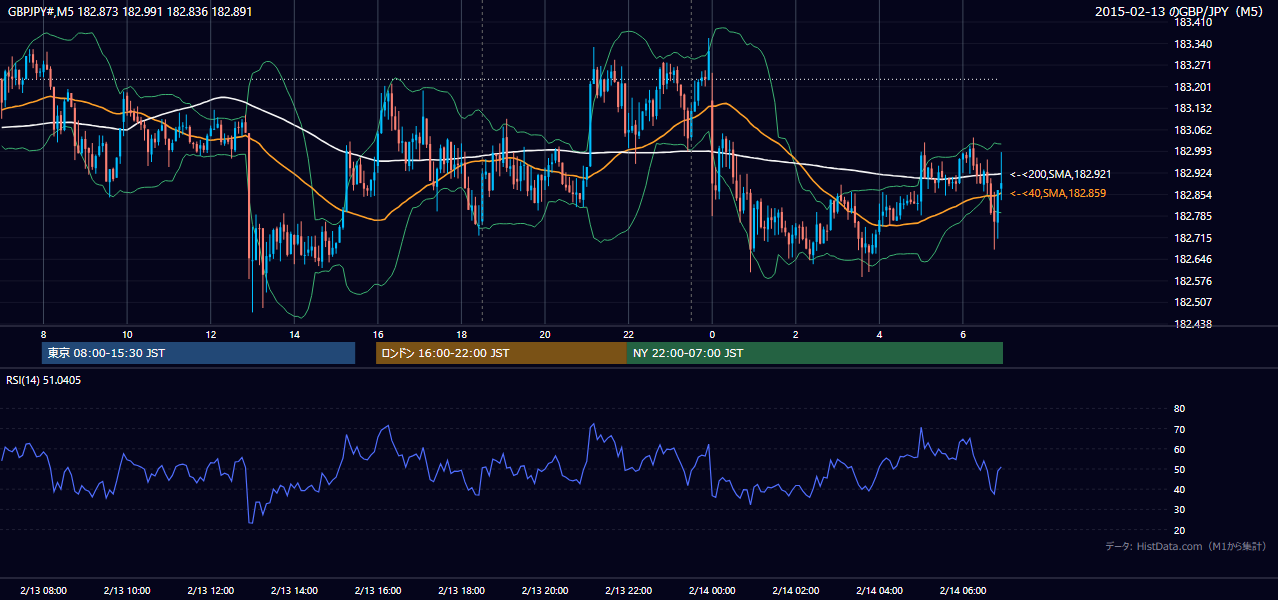Click the RSI(14) 51.0405 indicator label

[44, 380]
